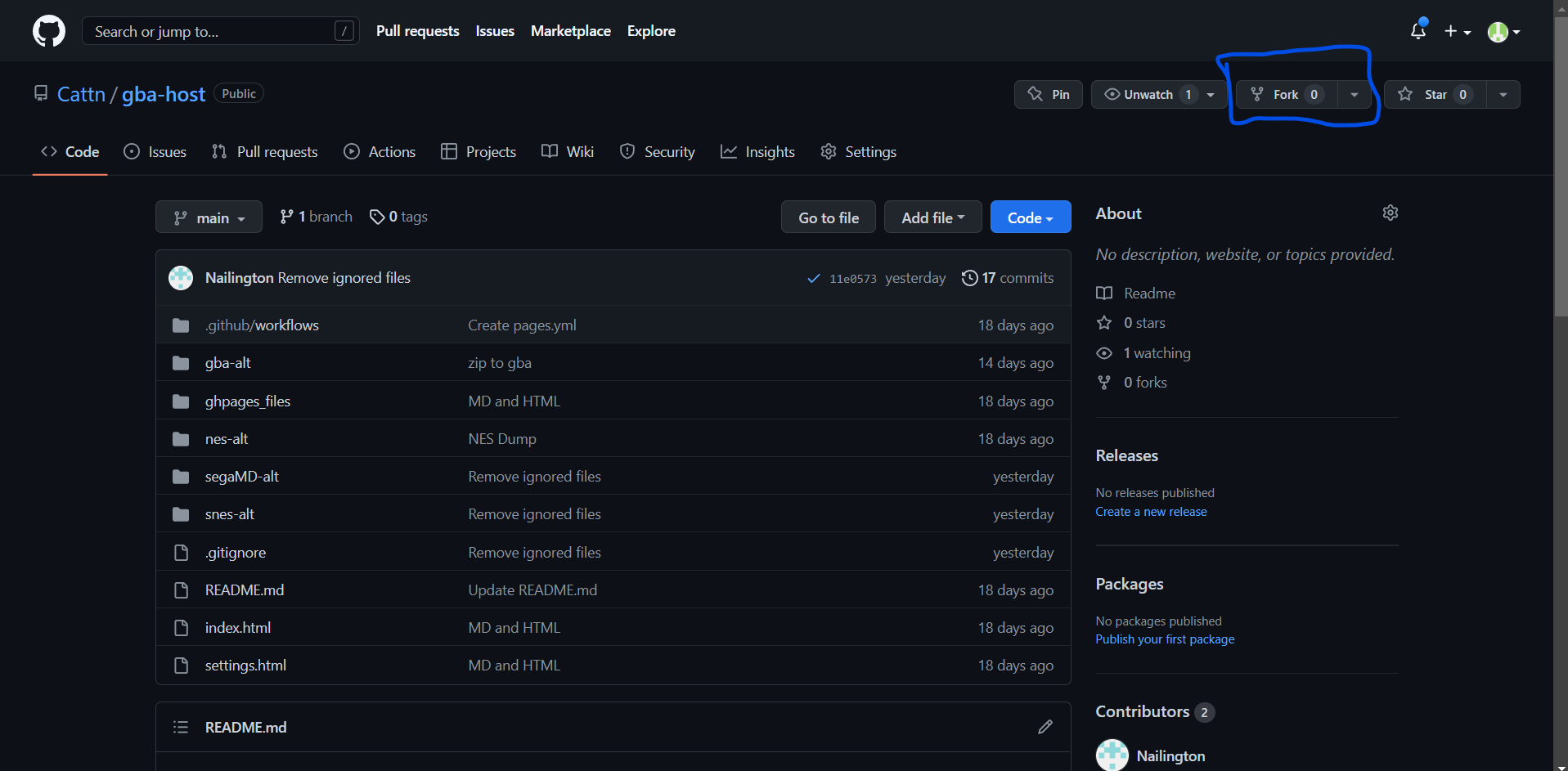1568x771 pixels.
Task: Open the Insights tab
Action: 758,152
